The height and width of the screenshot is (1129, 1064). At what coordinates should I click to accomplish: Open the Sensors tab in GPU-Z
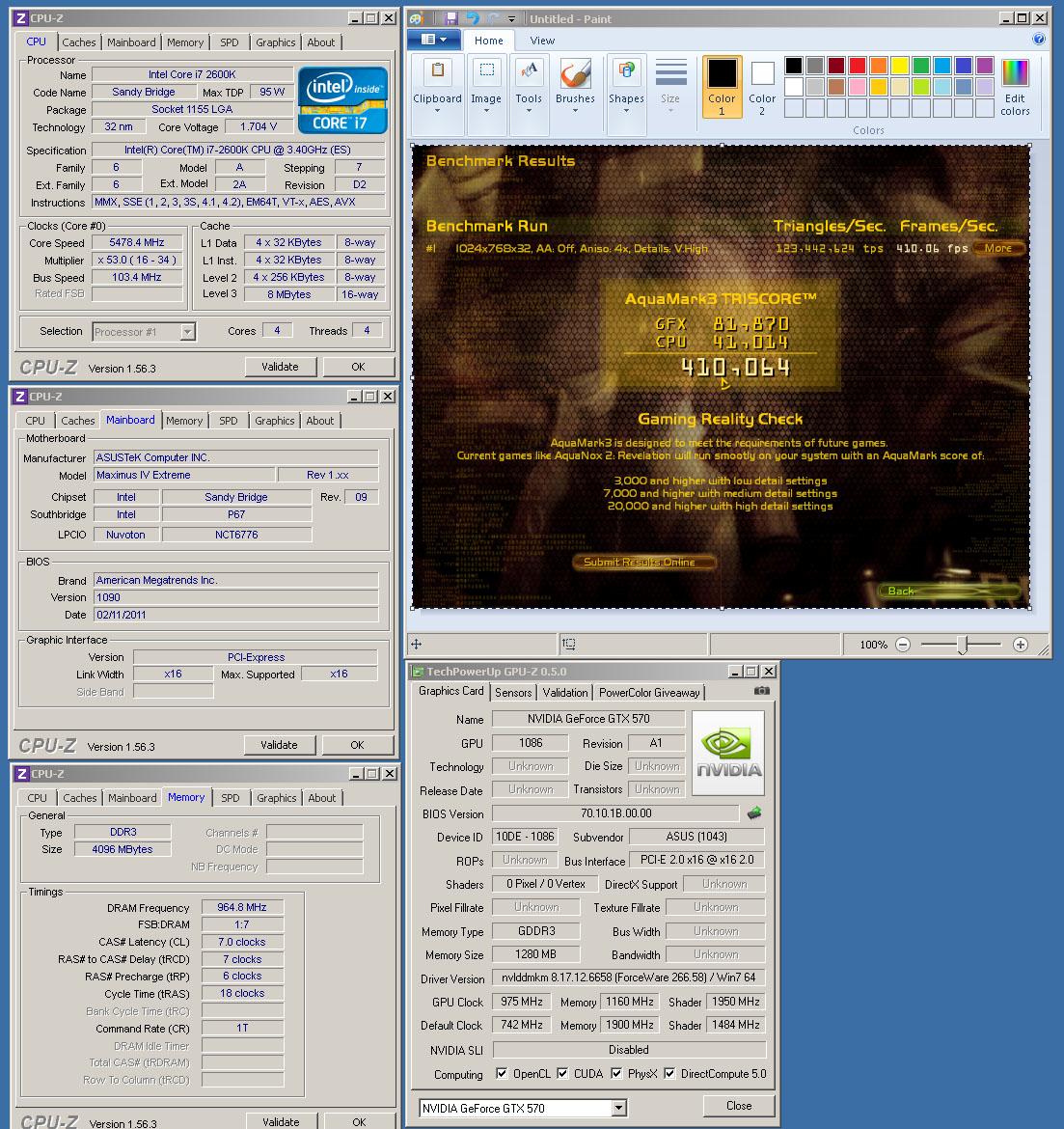coord(513,693)
